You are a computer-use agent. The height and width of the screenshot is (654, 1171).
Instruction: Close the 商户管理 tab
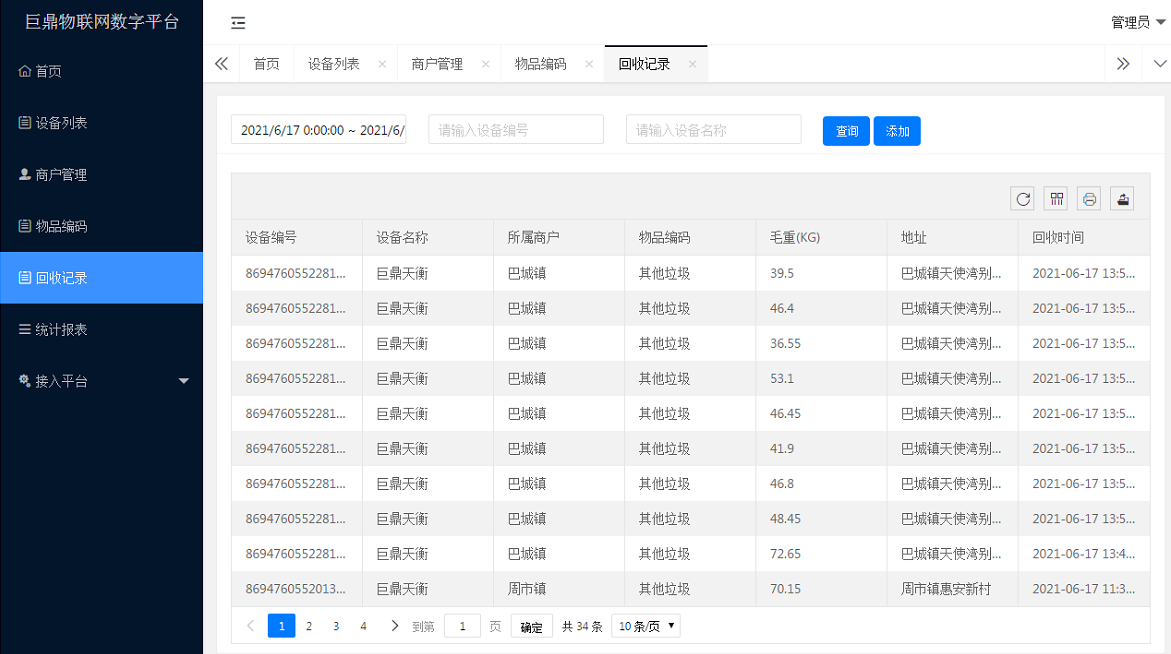485,64
